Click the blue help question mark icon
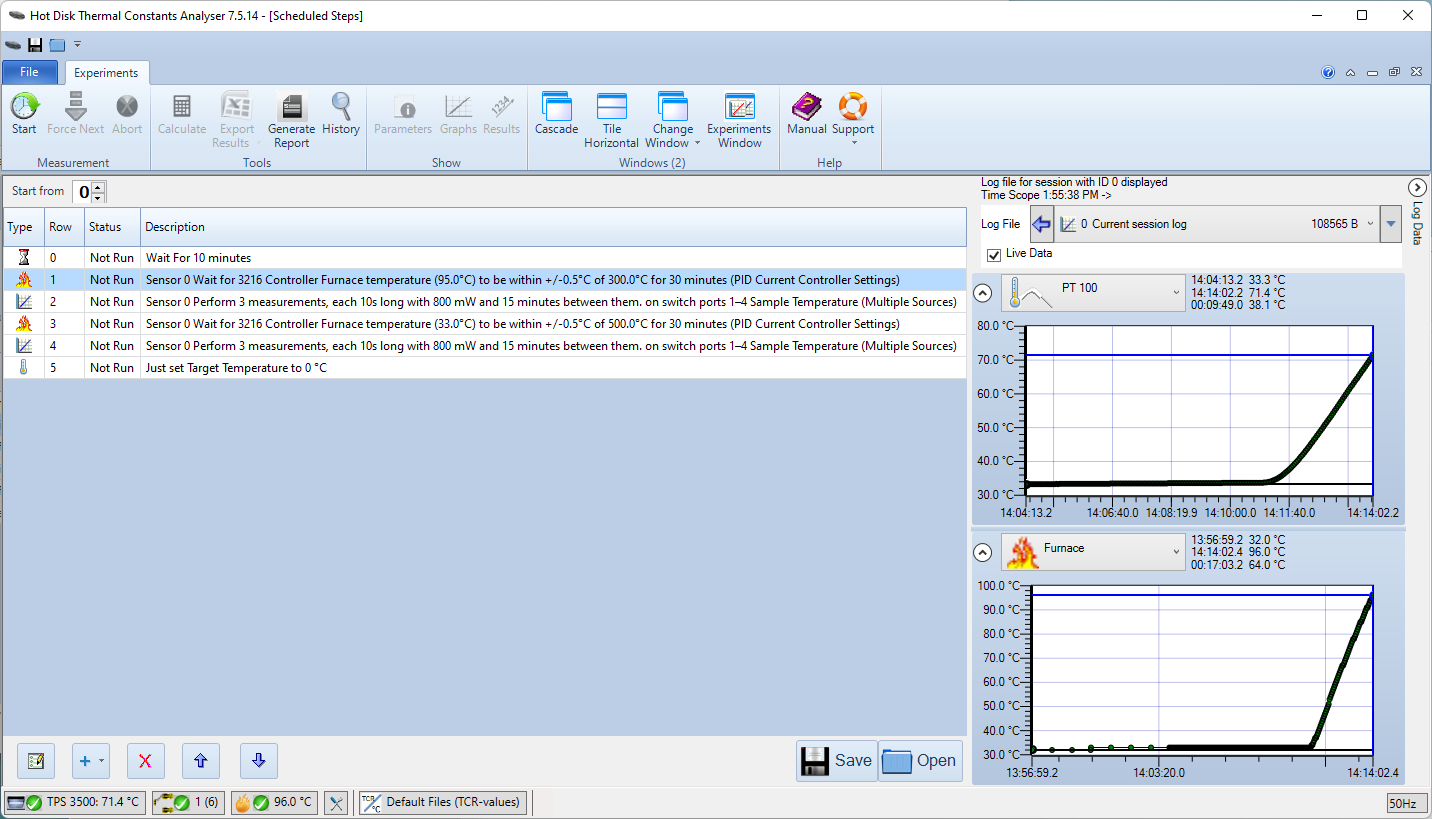The height and width of the screenshot is (819, 1432). (x=1328, y=72)
